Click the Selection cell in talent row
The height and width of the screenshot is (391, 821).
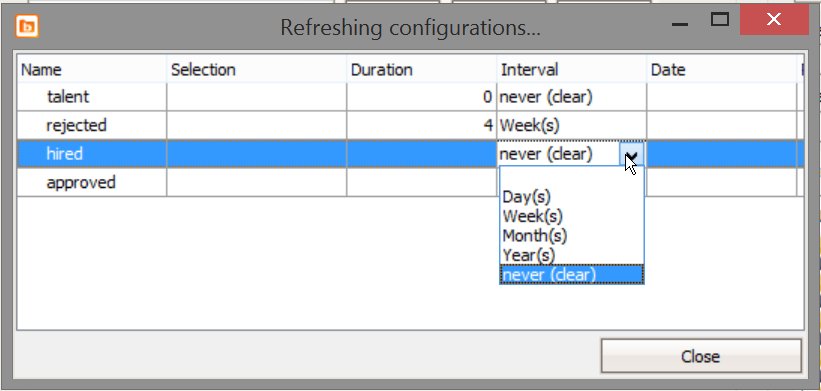(x=257, y=97)
